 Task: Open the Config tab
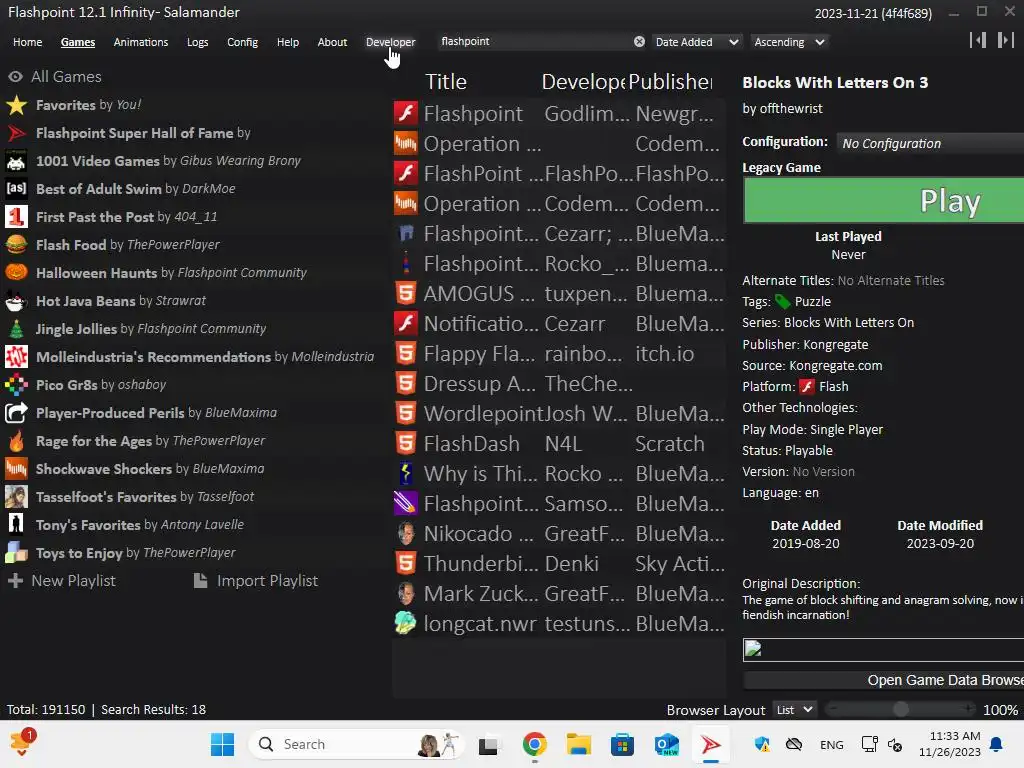(242, 42)
